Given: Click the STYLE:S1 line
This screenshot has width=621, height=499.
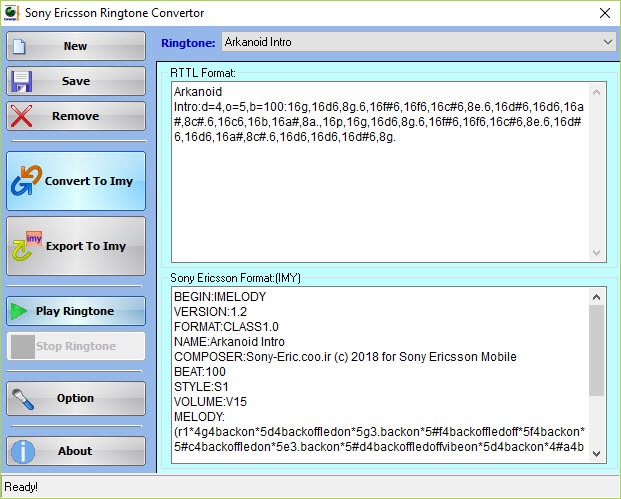Looking at the screenshot, I should point(201,387).
